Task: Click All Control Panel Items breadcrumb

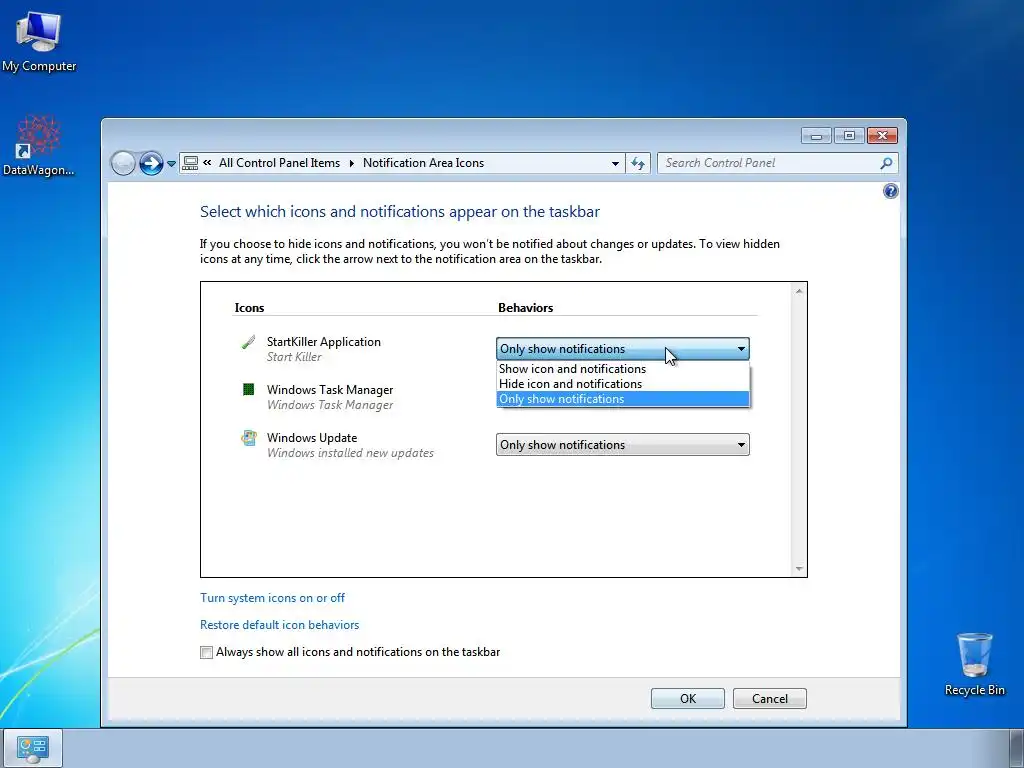Action: tap(280, 163)
